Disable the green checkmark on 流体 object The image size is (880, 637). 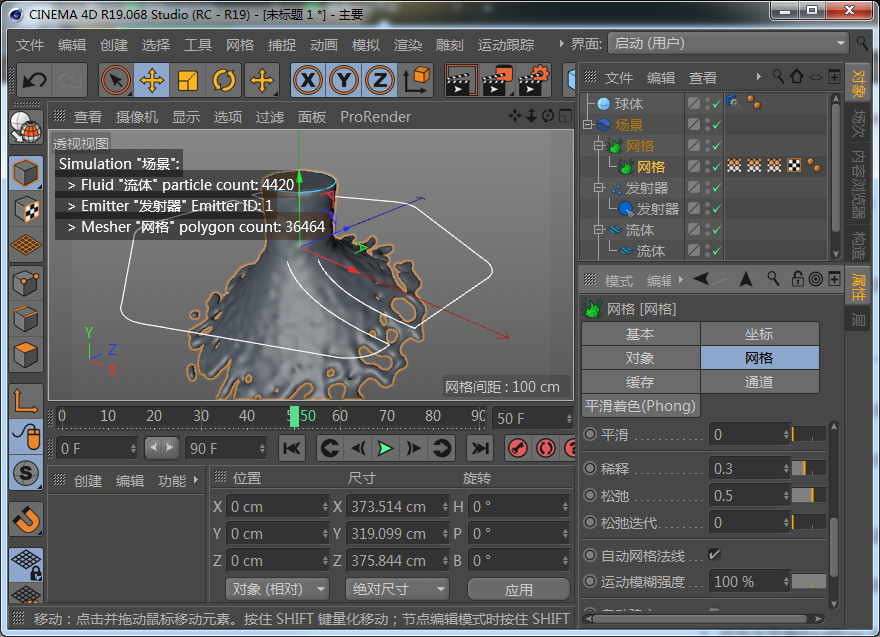(717, 231)
